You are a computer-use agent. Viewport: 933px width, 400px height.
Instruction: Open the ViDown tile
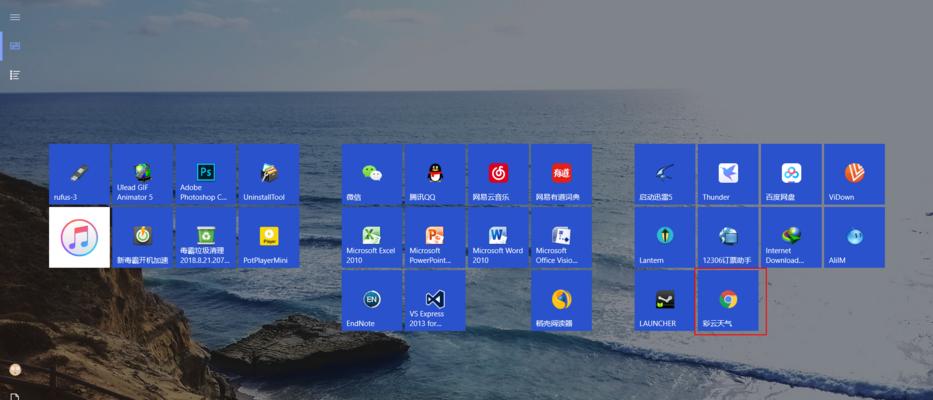click(x=854, y=174)
